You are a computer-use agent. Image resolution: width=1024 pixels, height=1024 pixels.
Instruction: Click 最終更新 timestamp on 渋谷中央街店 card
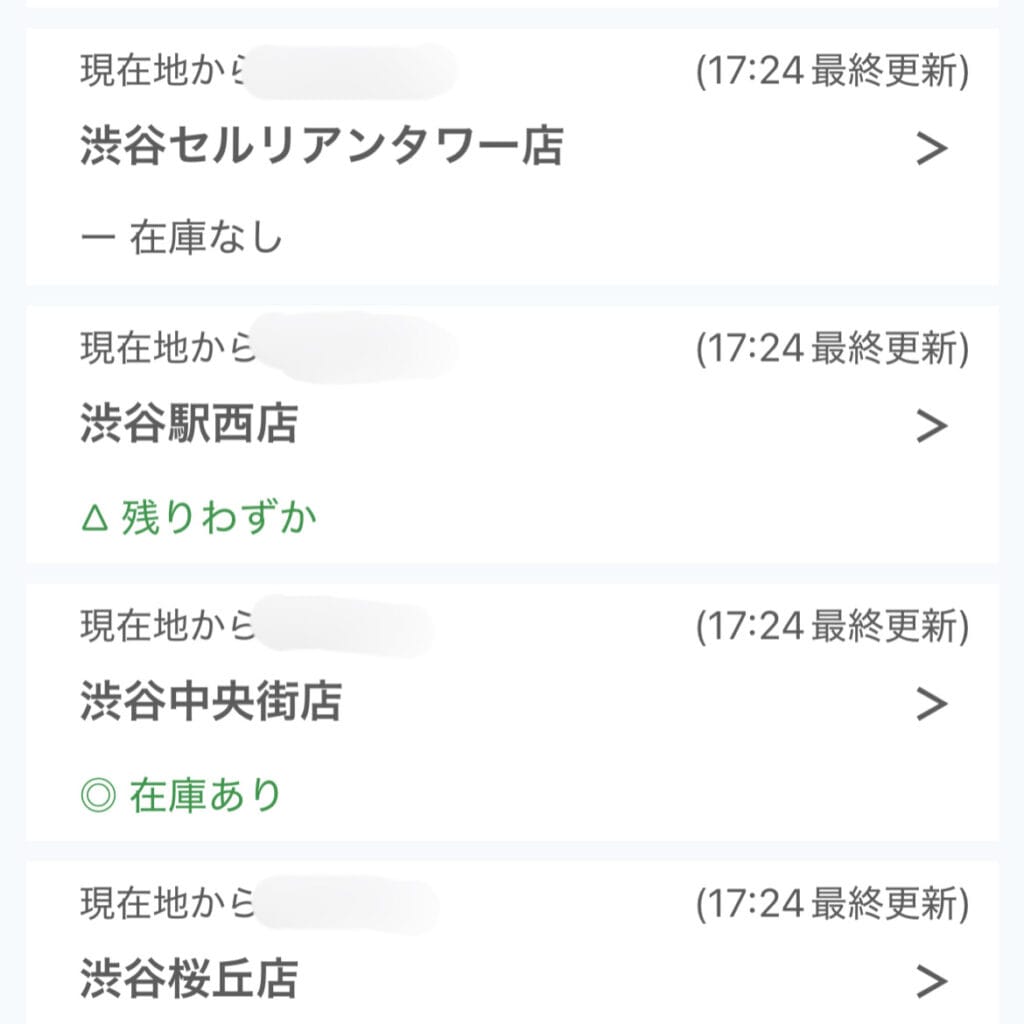832,627
